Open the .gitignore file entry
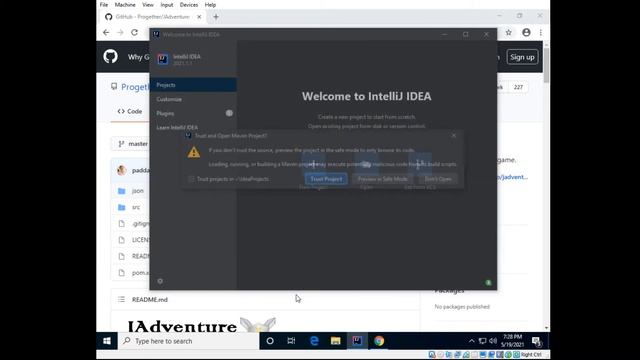640x360 pixels. tap(140, 224)
